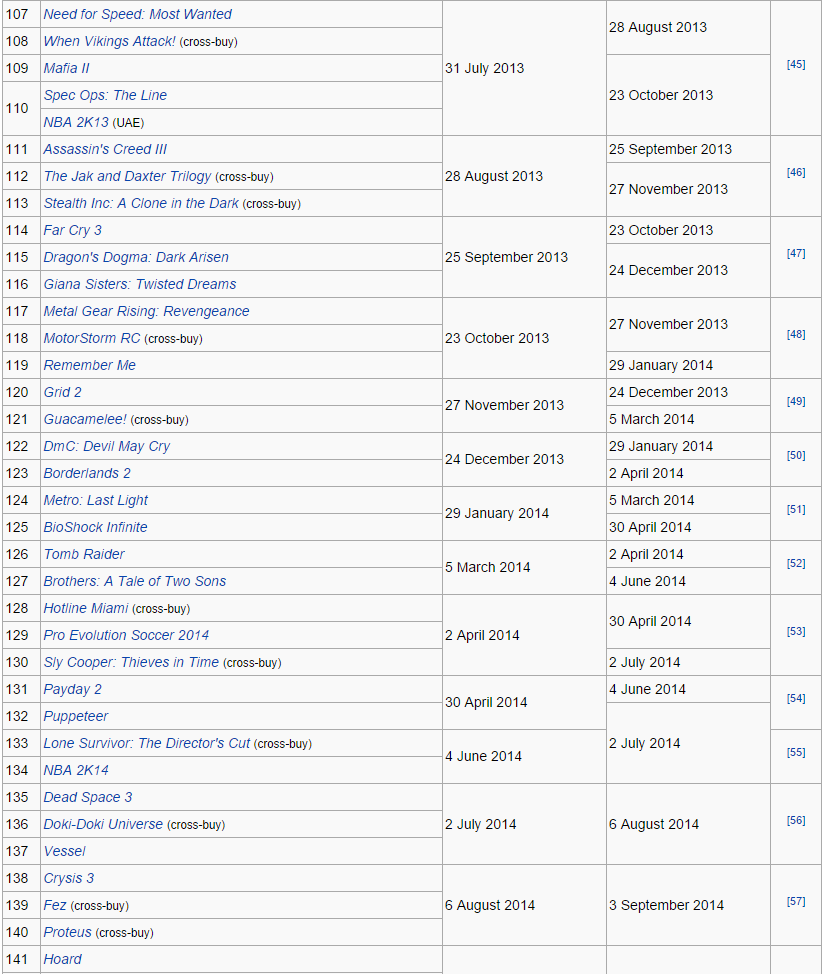Click Sly Cooper: Thieves in Time link
840x974 pixels.
point(131,663)
